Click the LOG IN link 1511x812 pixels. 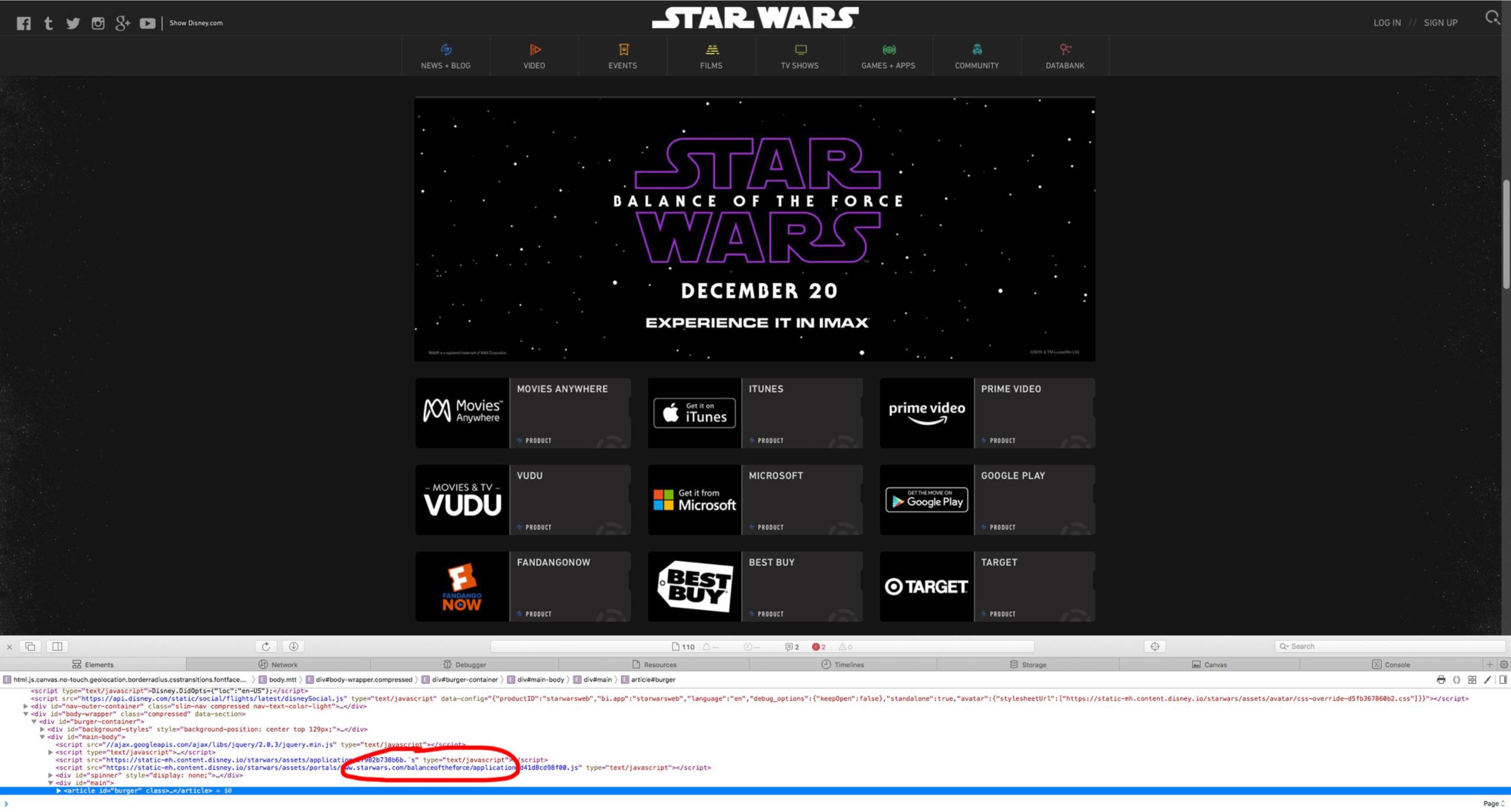tap(1387, 23)
